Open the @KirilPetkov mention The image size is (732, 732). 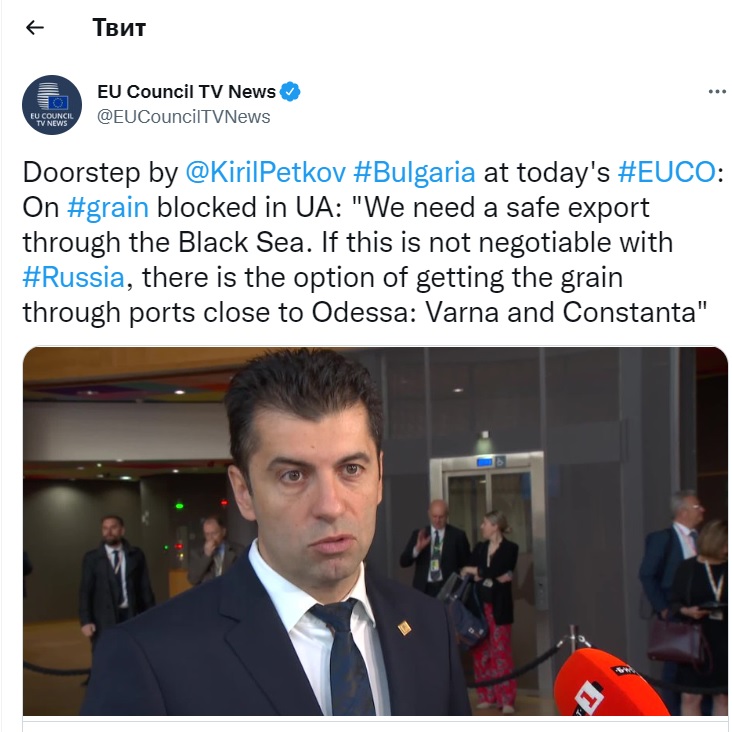point(266,172)
